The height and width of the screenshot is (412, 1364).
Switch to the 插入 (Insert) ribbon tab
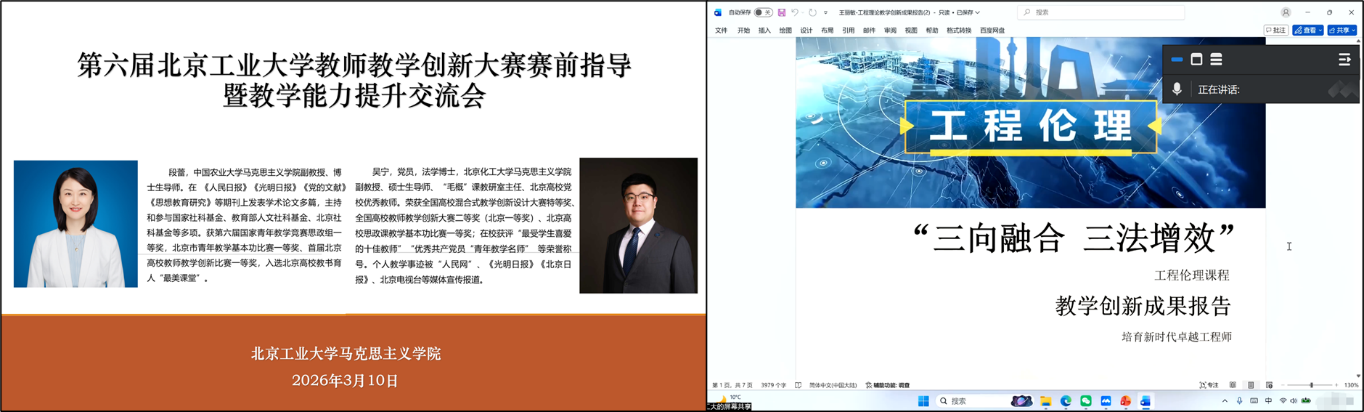pyautogui.click(x=764, y=31)
